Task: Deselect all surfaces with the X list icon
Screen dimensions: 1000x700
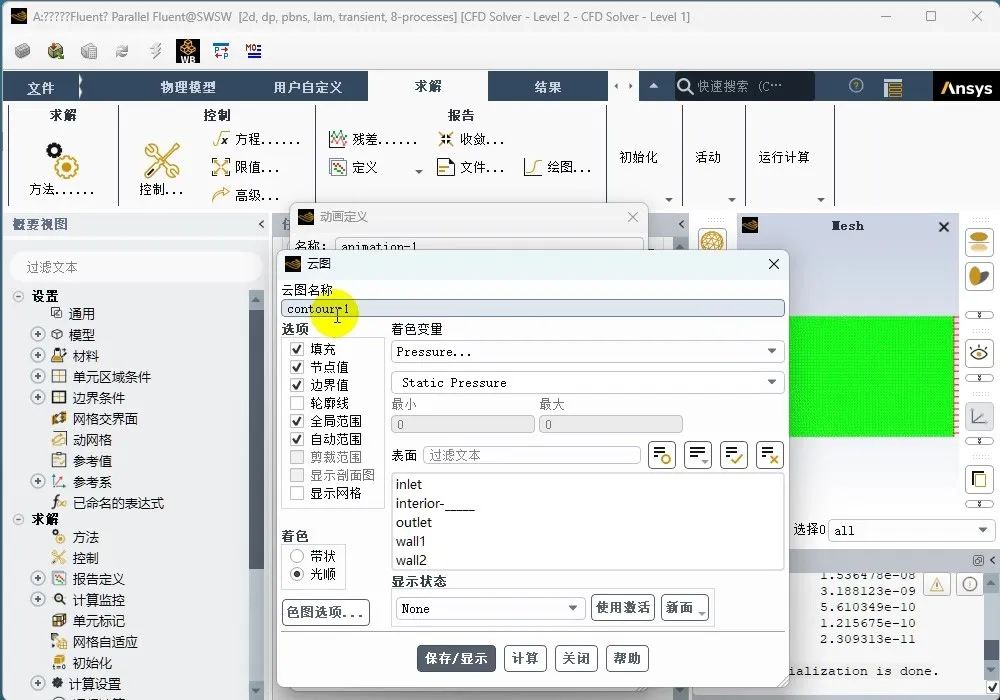Action: 769,455
